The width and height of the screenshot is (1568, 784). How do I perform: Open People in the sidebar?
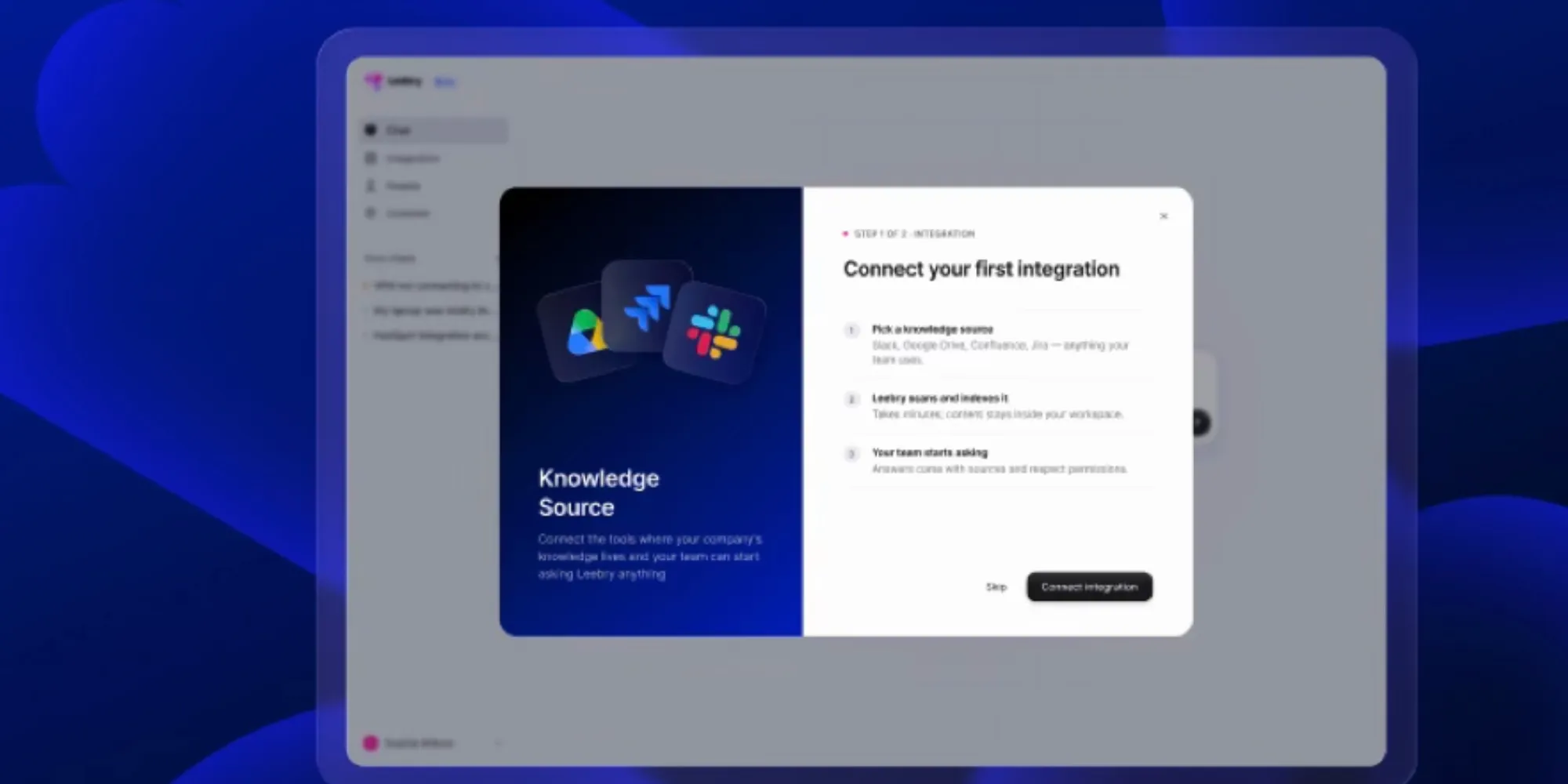click(434, 186)
